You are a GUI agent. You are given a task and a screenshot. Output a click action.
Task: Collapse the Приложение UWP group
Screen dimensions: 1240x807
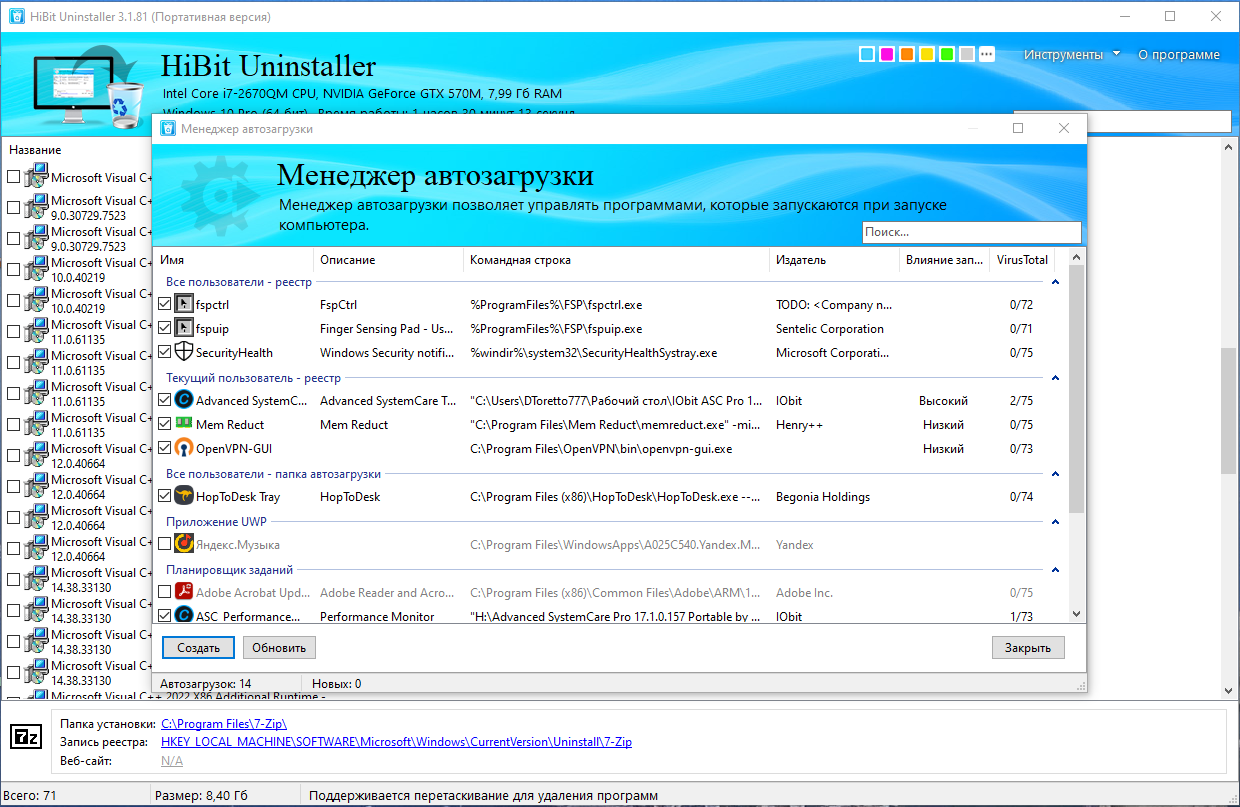click(x=1055, y=522)
